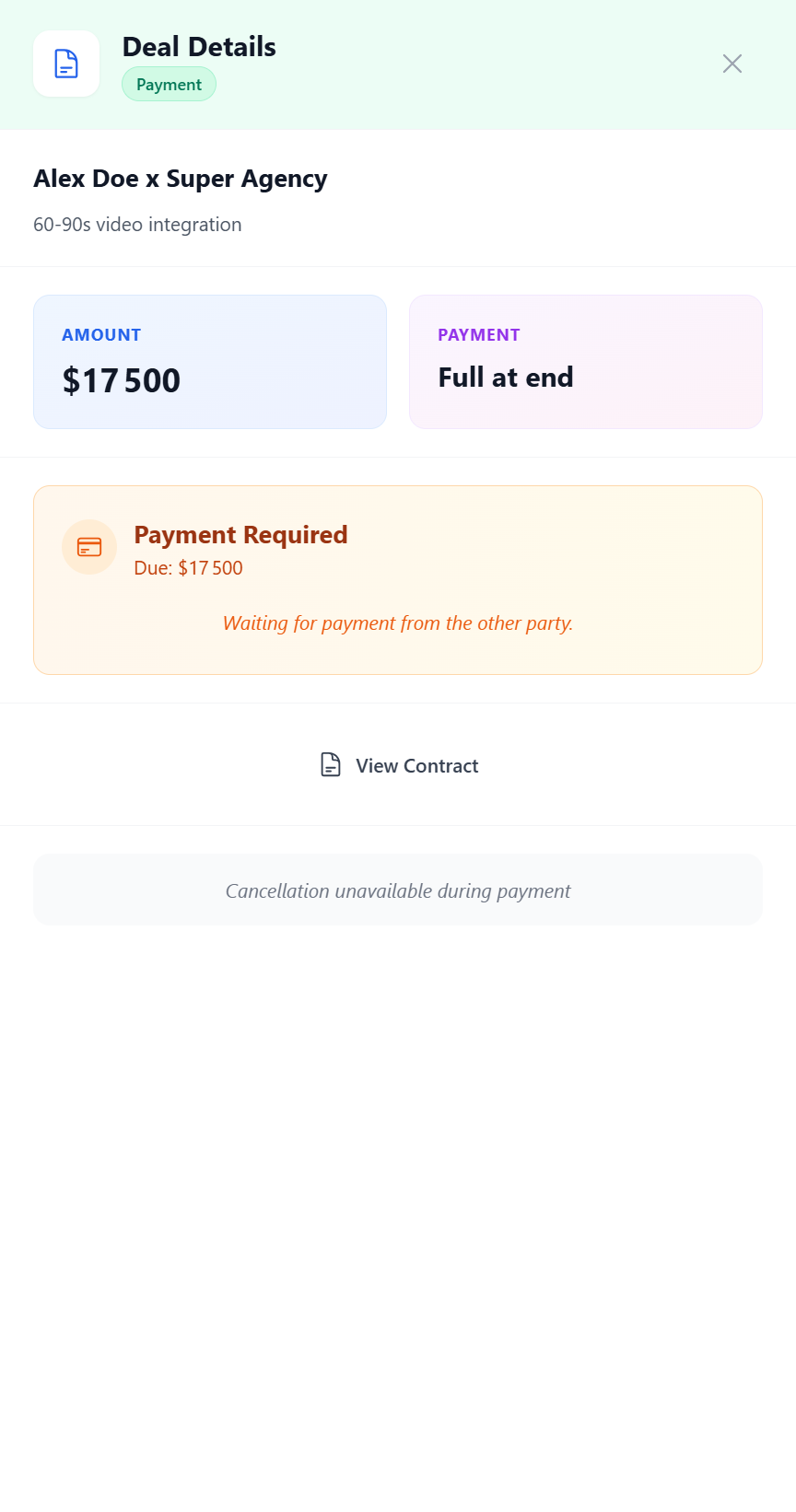
Task: Click the AMOUNT label
Action: point(101,335)
